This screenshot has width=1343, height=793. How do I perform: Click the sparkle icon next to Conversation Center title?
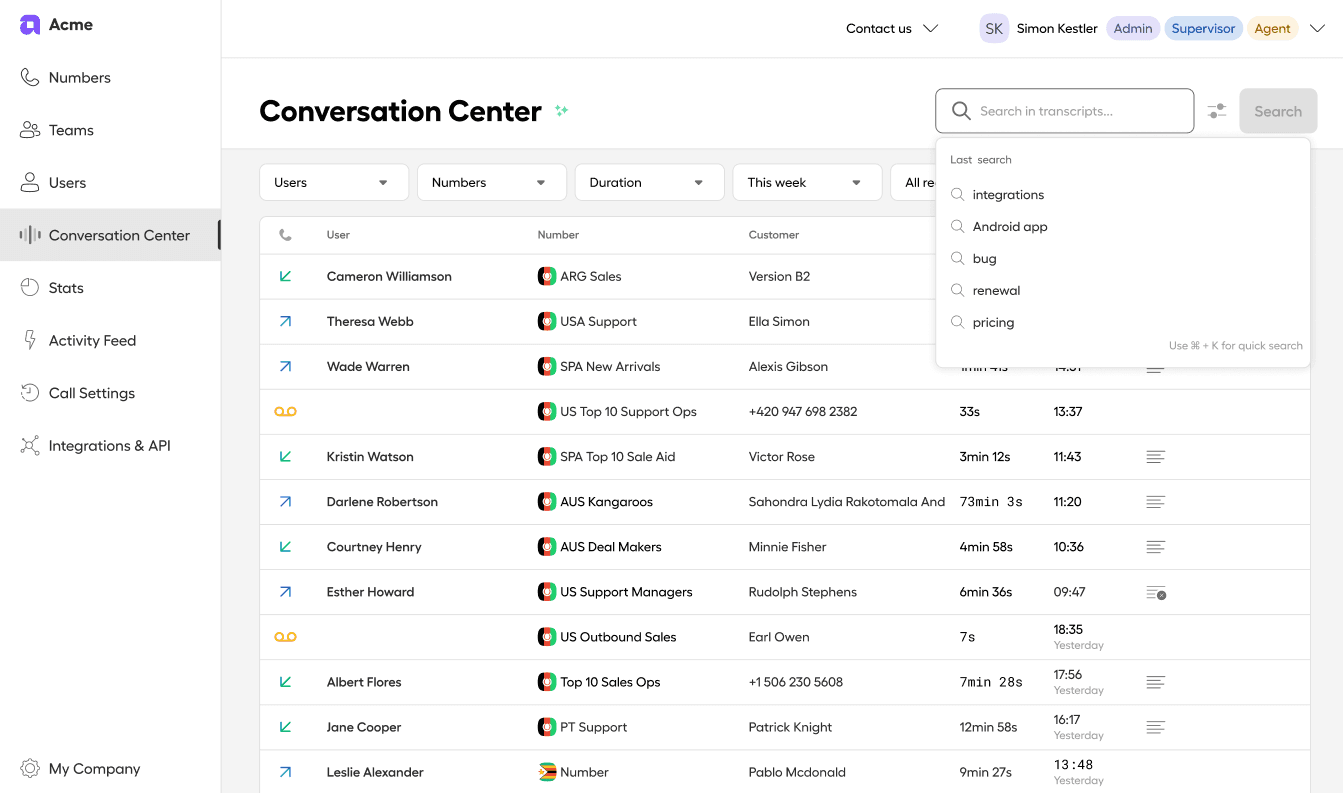561,110
